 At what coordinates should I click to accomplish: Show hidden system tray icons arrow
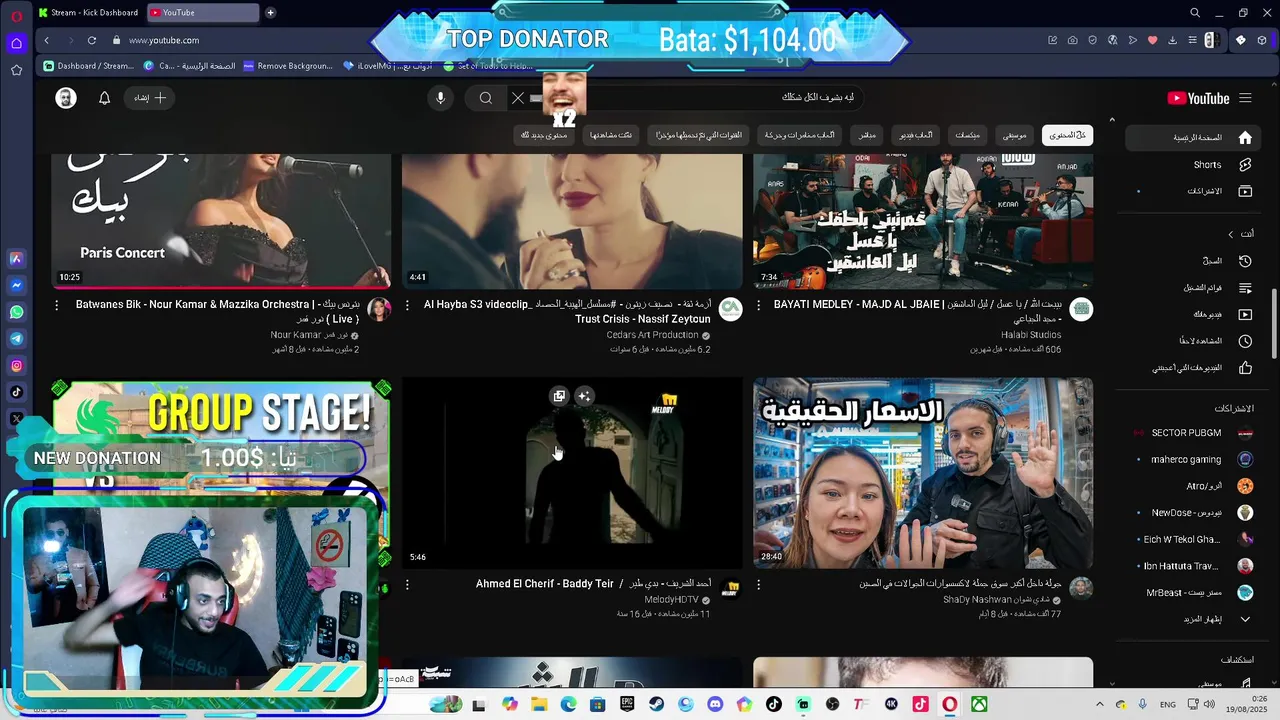[1100, 705]
